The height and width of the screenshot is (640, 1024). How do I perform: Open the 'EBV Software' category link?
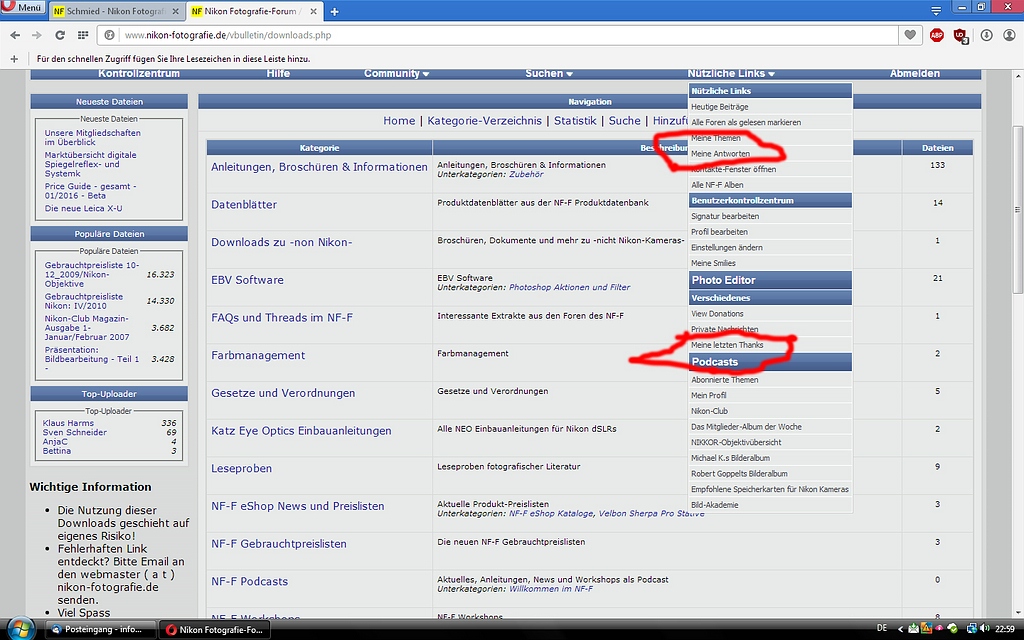pos(248,280)
